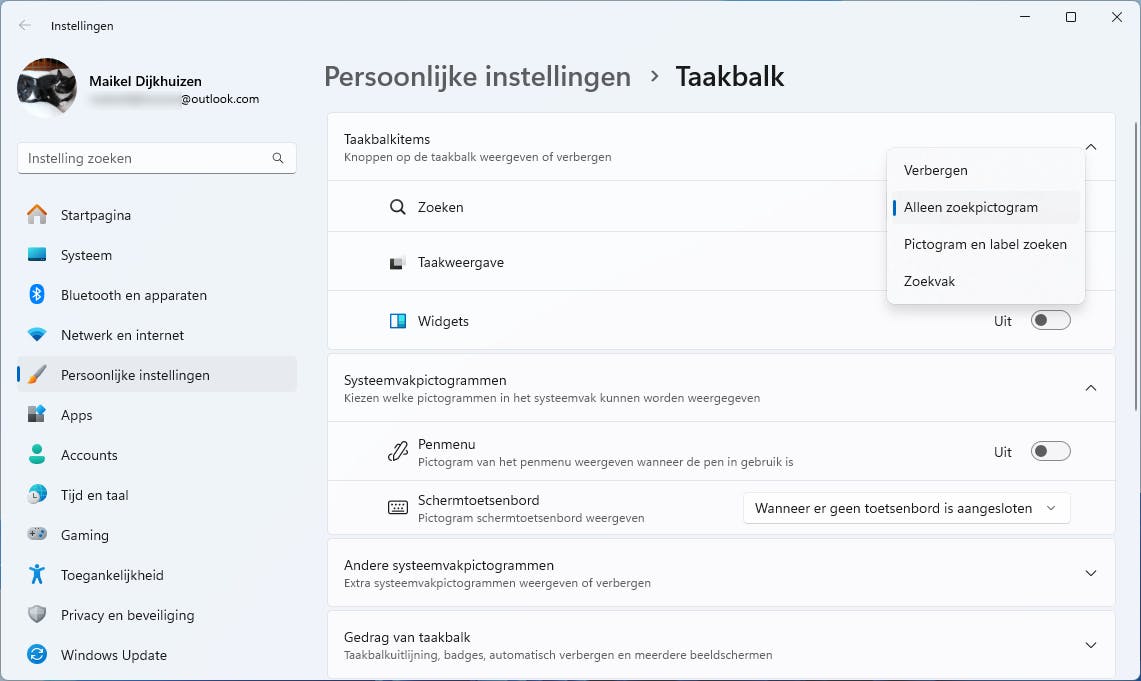Select the Zoekvak menu option
1141x681 pixels.
[930, 281]
